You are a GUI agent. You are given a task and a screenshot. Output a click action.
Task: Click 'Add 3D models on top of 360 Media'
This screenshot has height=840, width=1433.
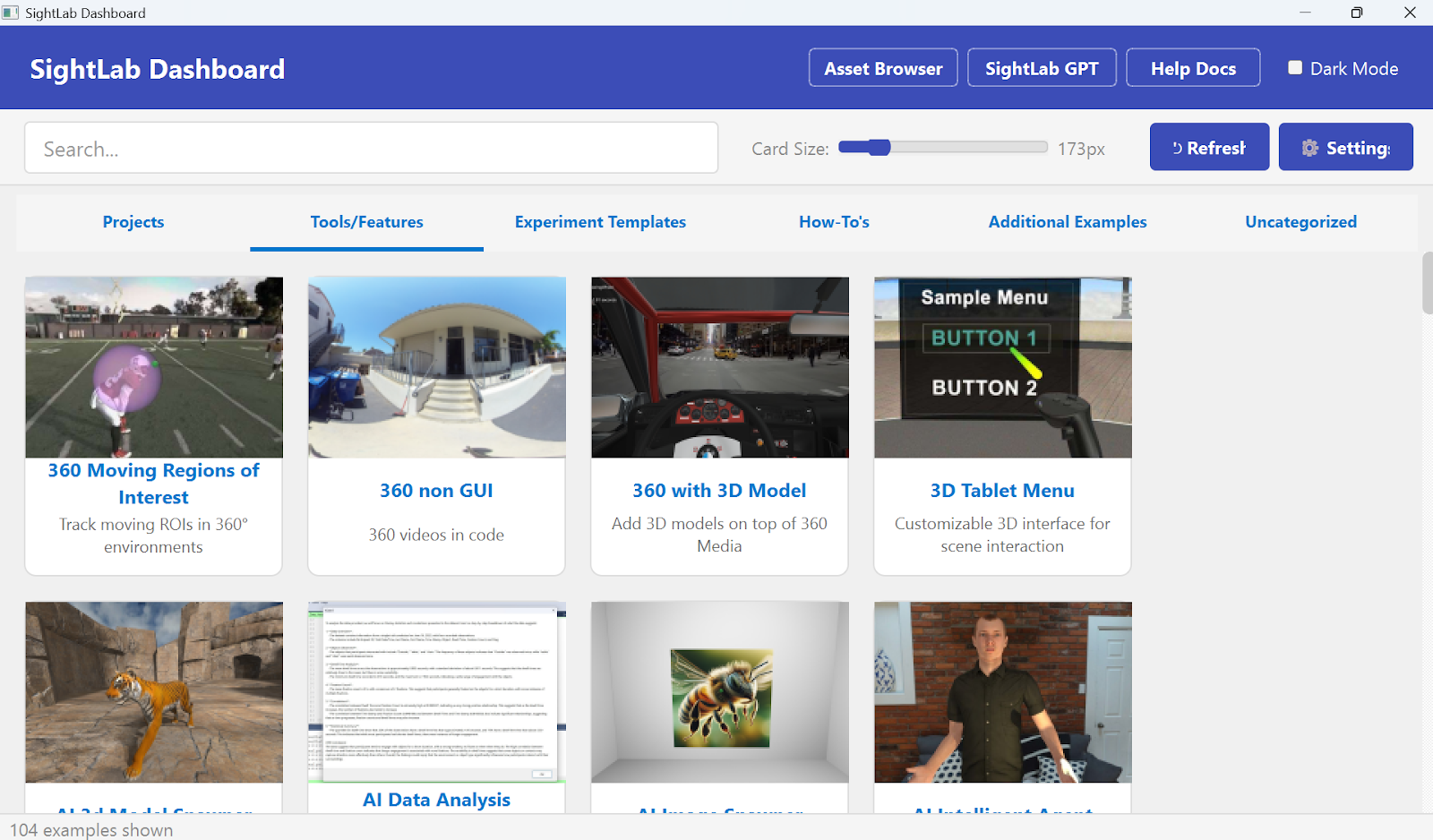[719, 535]
